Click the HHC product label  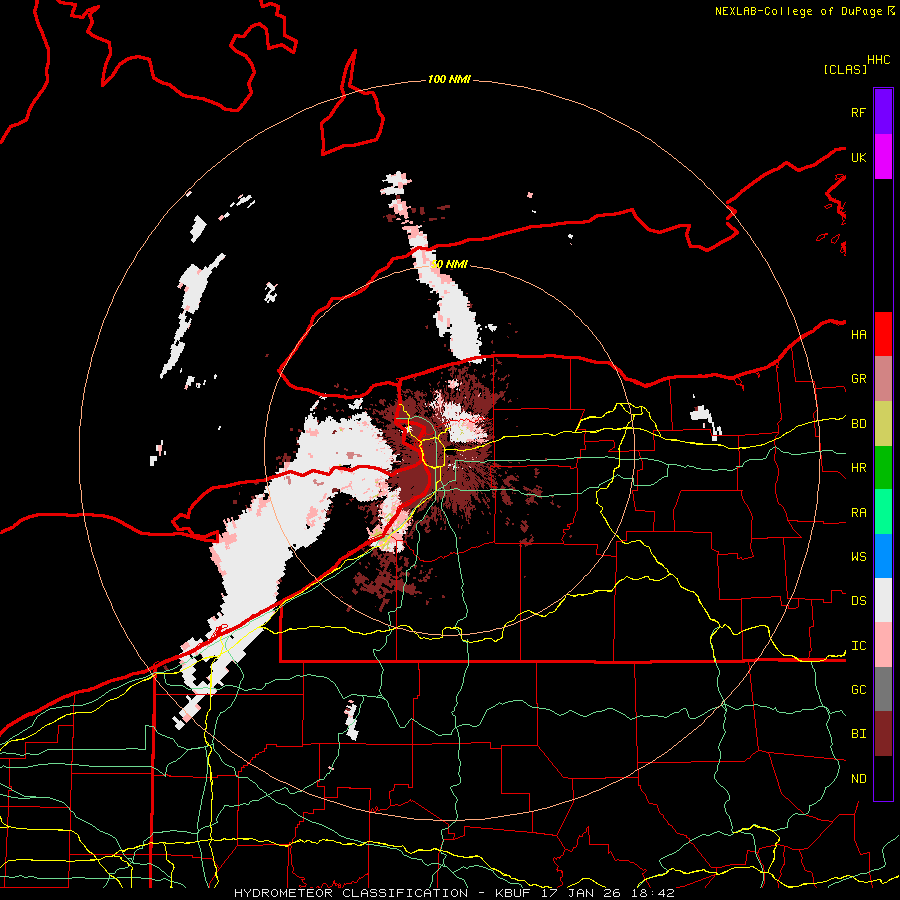(x=879, y=60)
